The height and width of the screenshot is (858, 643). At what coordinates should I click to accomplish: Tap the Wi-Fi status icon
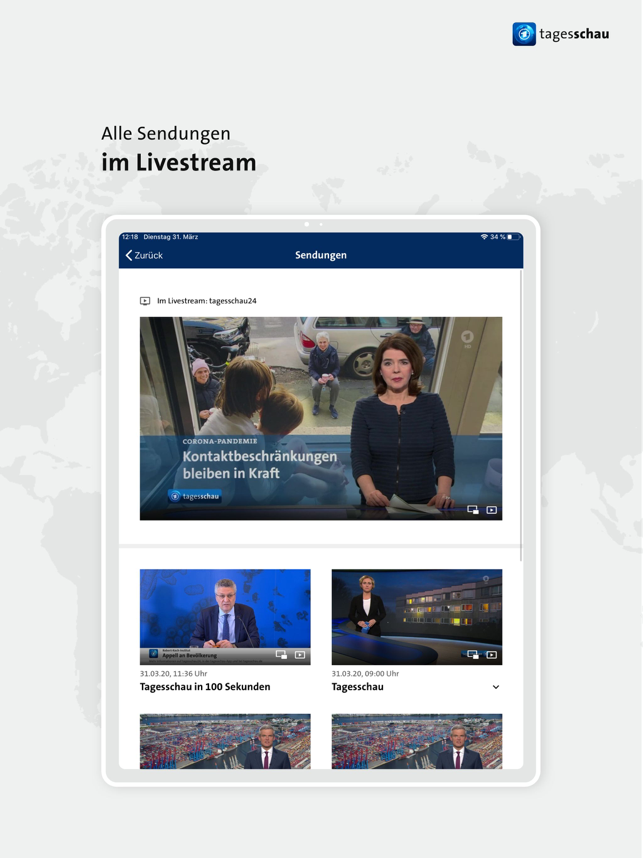pyautogui.click(x=484, y=237)
